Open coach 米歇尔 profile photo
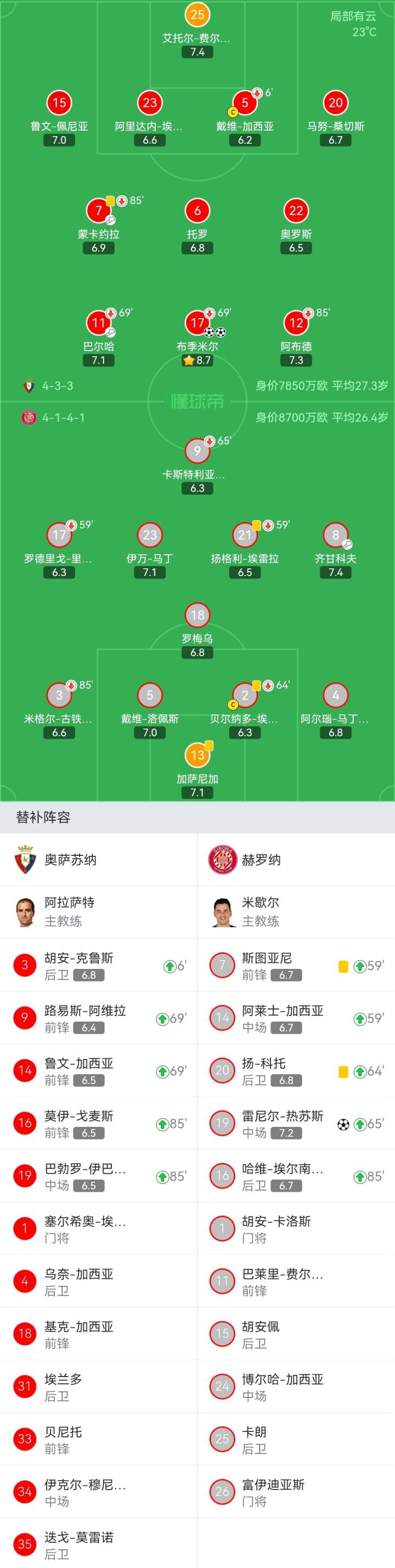Image resolution: width=395 pixels, height=1568 pixels. pyautogui.click(x=222, y=912)
